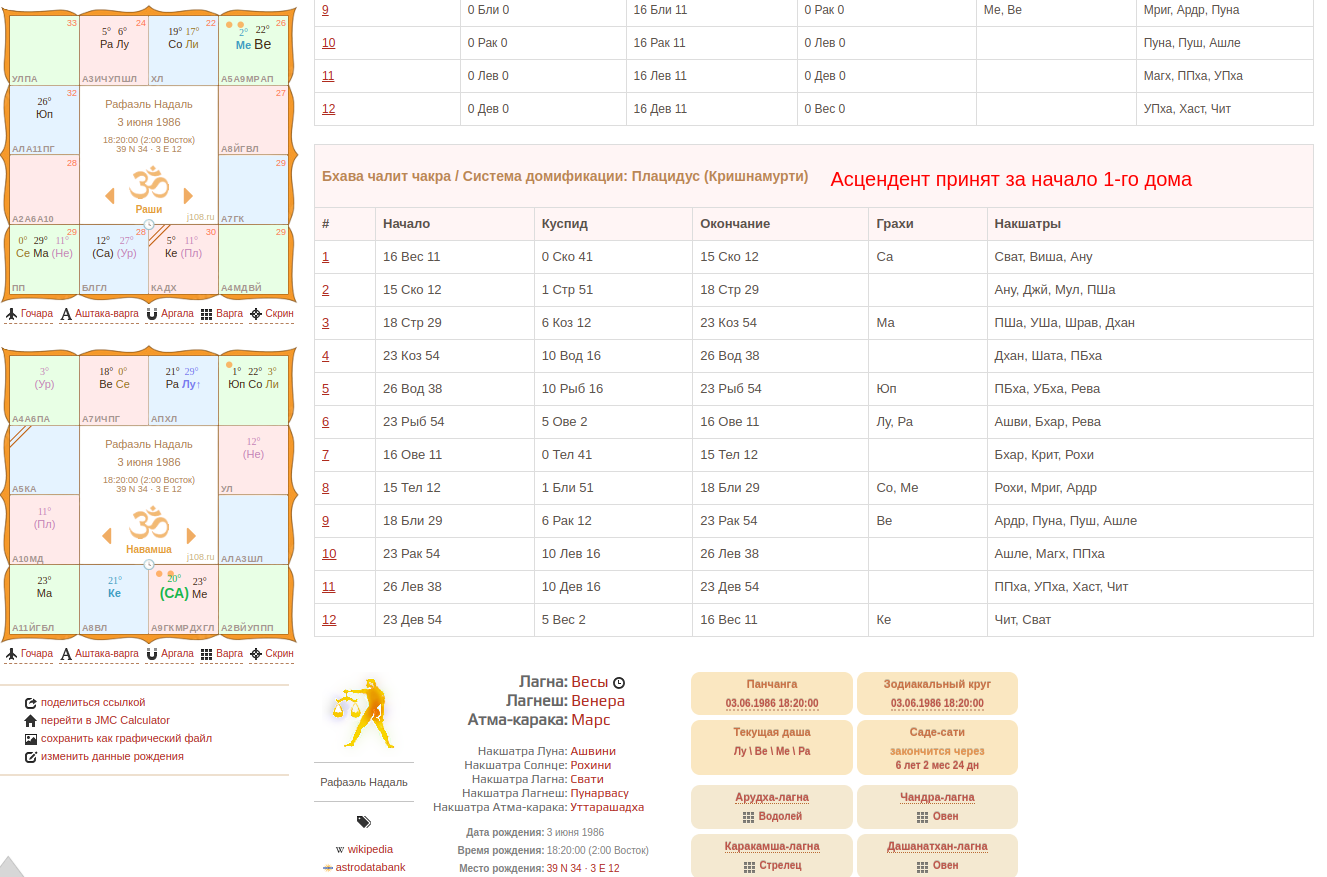Open поделиться ссылкой link

coord(93,703)
